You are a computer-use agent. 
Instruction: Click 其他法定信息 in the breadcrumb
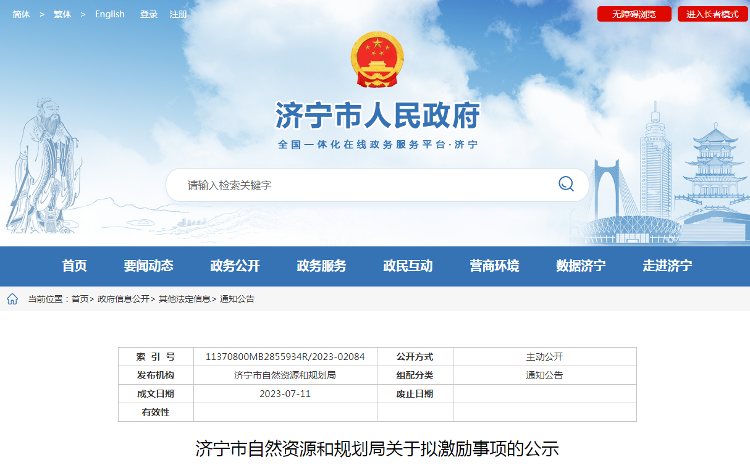(x=184, y=299)
